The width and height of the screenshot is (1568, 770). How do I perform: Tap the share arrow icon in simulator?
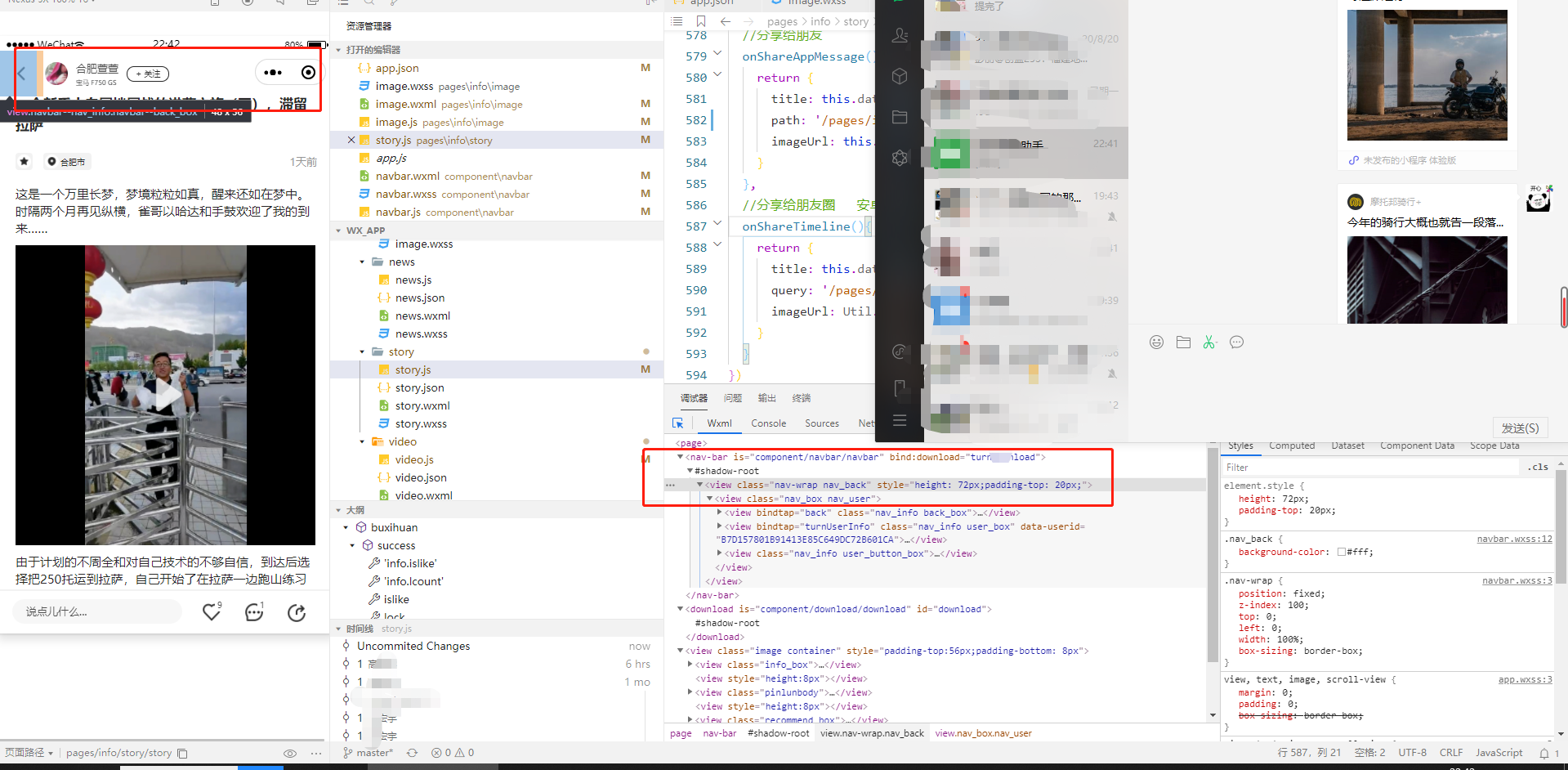(x=297, y=612)
